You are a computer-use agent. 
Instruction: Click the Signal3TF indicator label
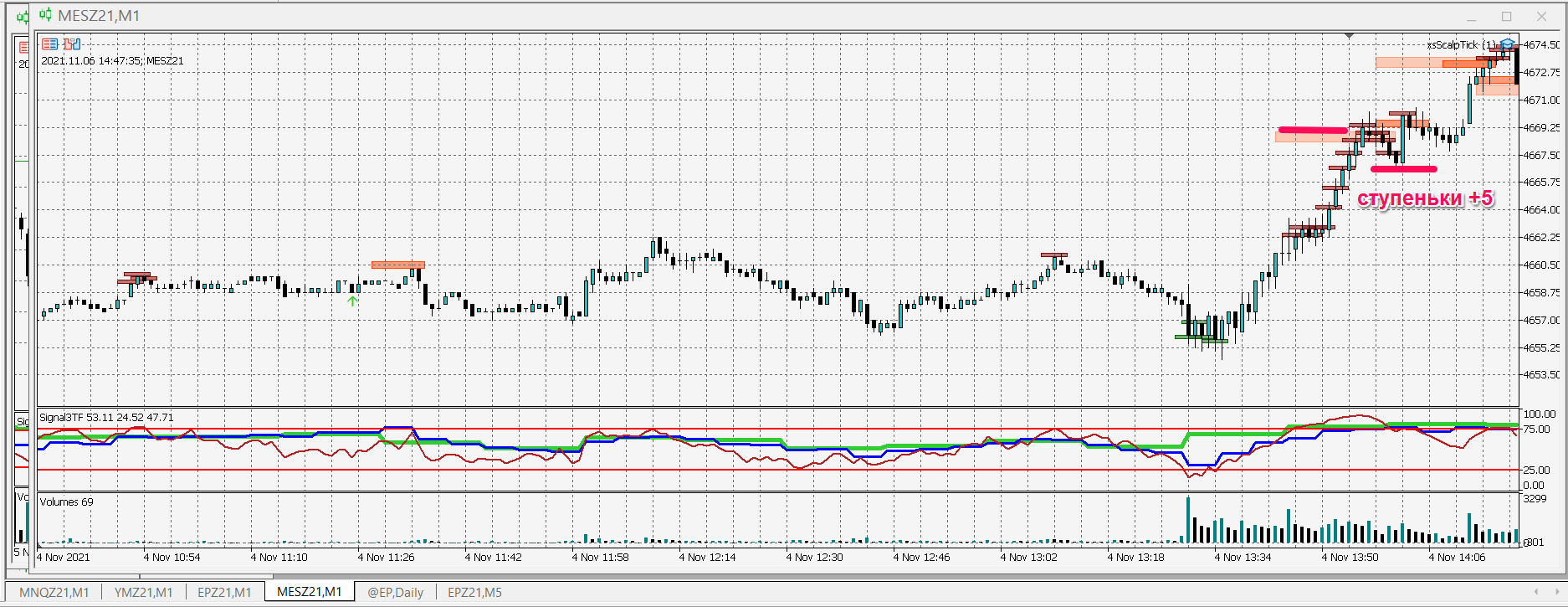click(x=106, y=417)
